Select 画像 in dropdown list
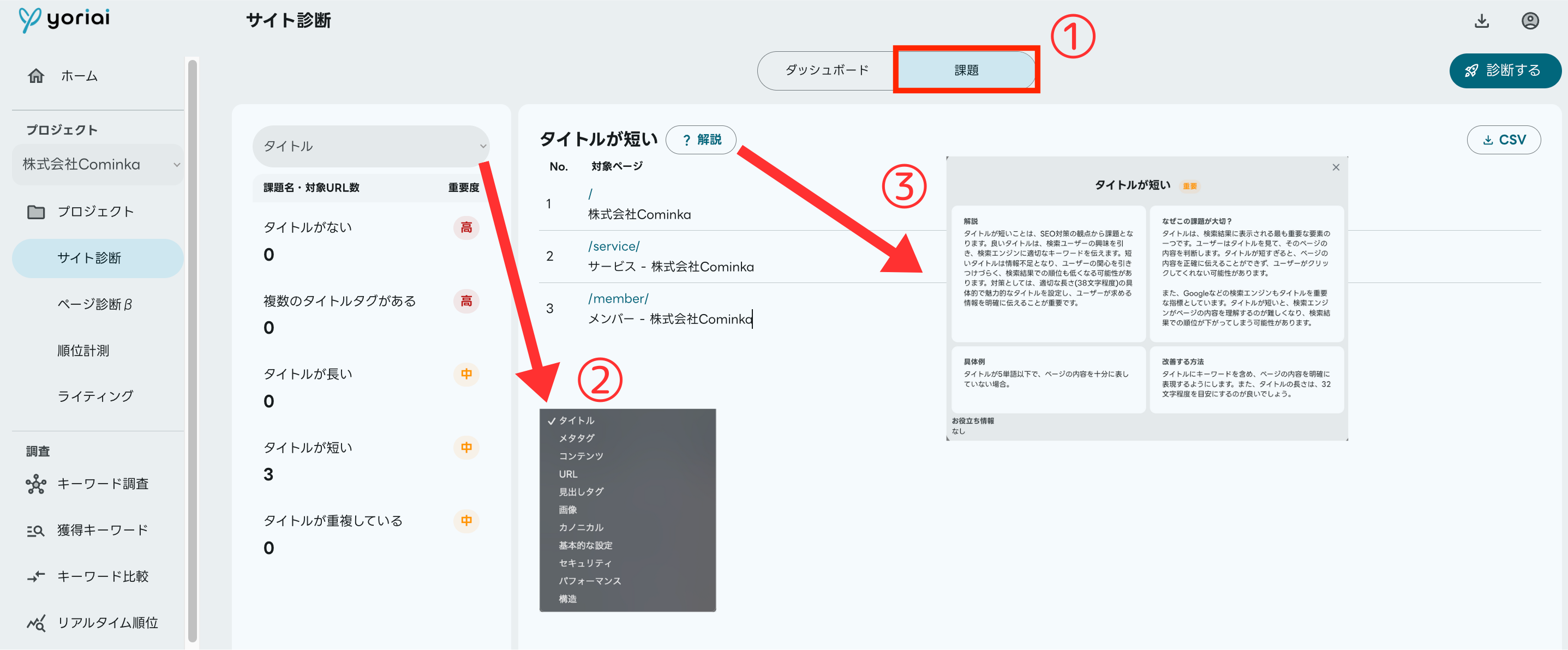Screen dimensions: 1568x650 (567, 510)
